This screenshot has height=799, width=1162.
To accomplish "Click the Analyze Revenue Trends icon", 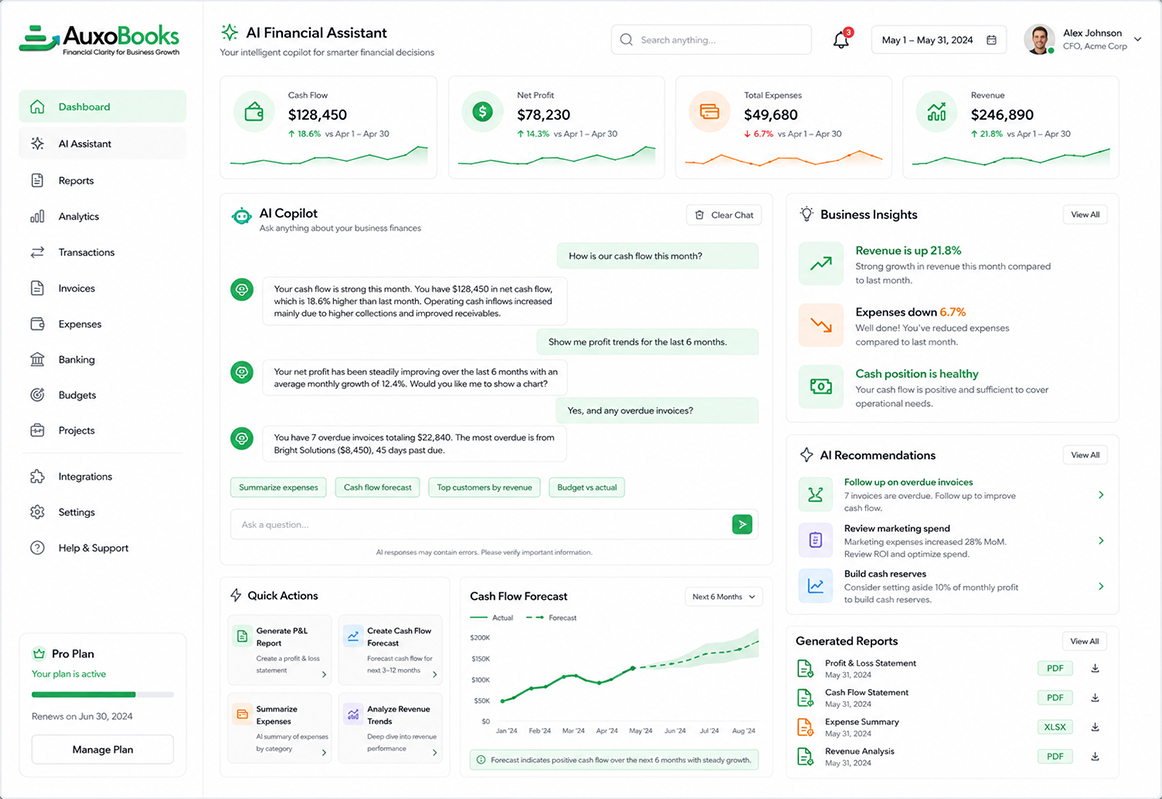I will click(x=353, y=715).
